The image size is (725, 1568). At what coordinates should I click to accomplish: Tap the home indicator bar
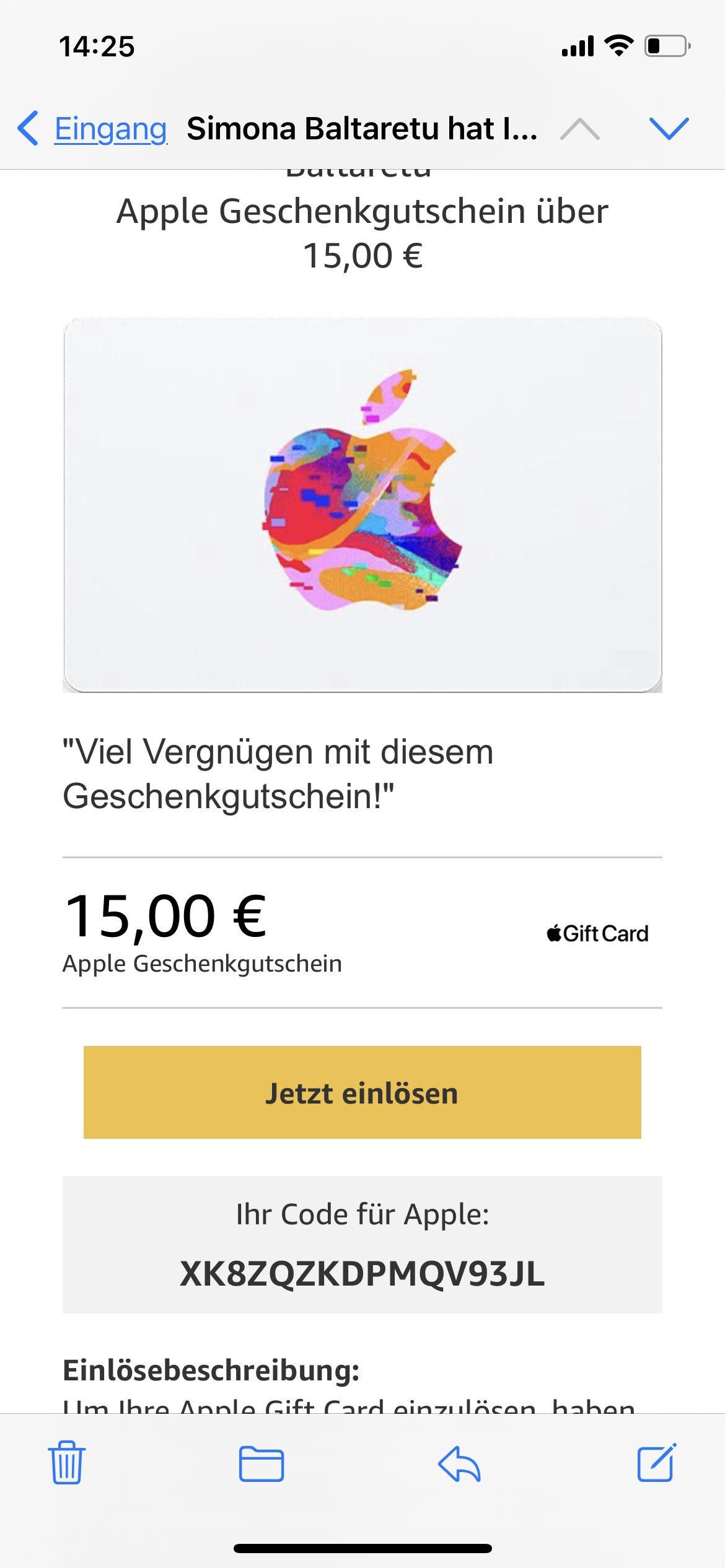pos(362,1548)
